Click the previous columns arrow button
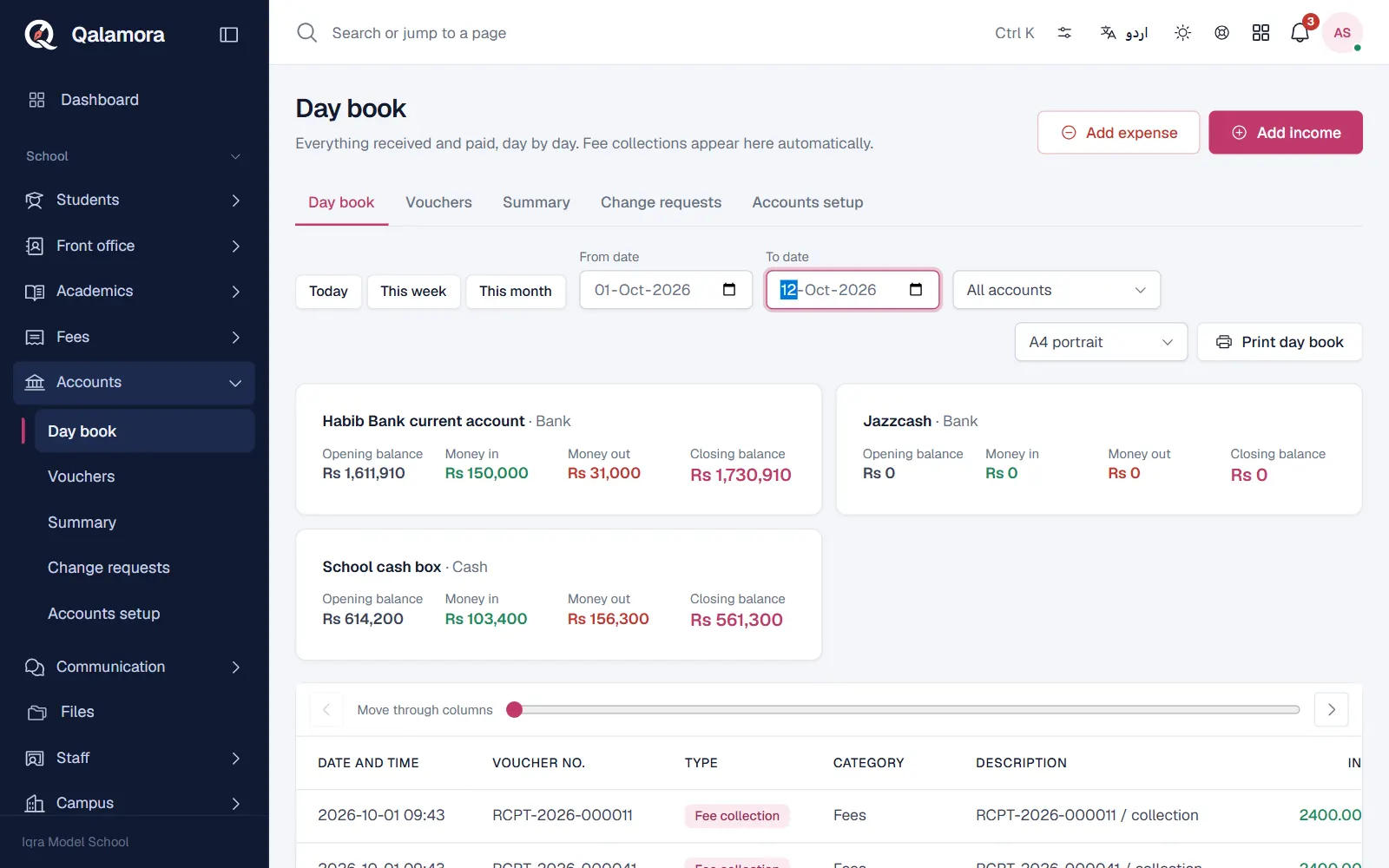 pyautogui.click(x=326, y=710)
